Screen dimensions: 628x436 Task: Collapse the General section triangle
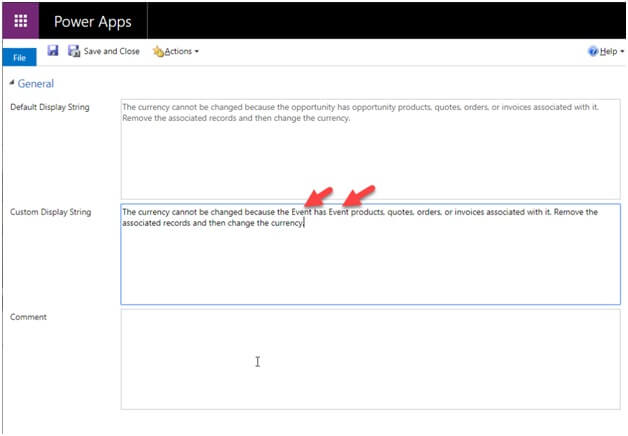(x=12, y=84)
